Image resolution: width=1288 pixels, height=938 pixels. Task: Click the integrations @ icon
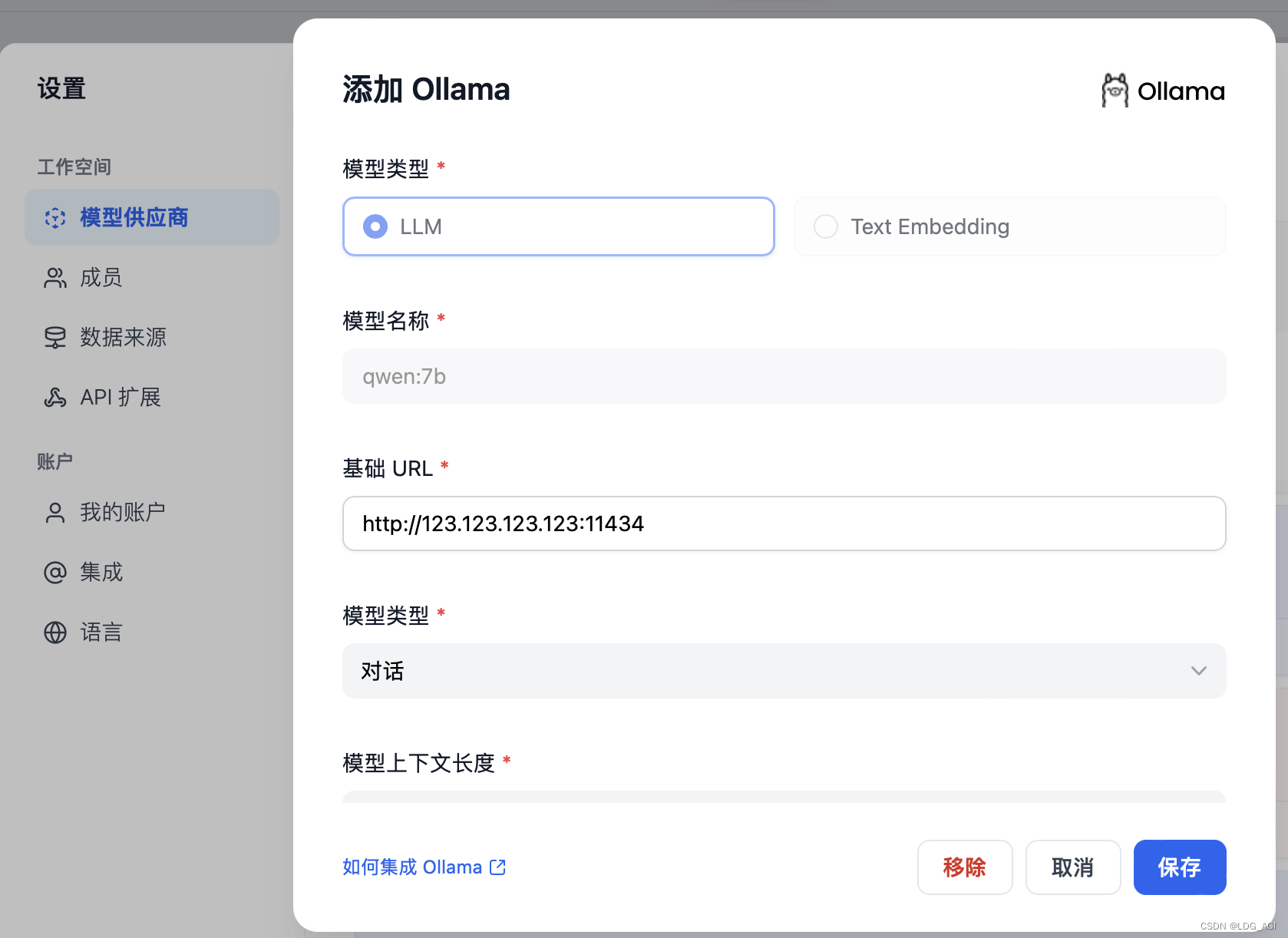coord(55,573)
